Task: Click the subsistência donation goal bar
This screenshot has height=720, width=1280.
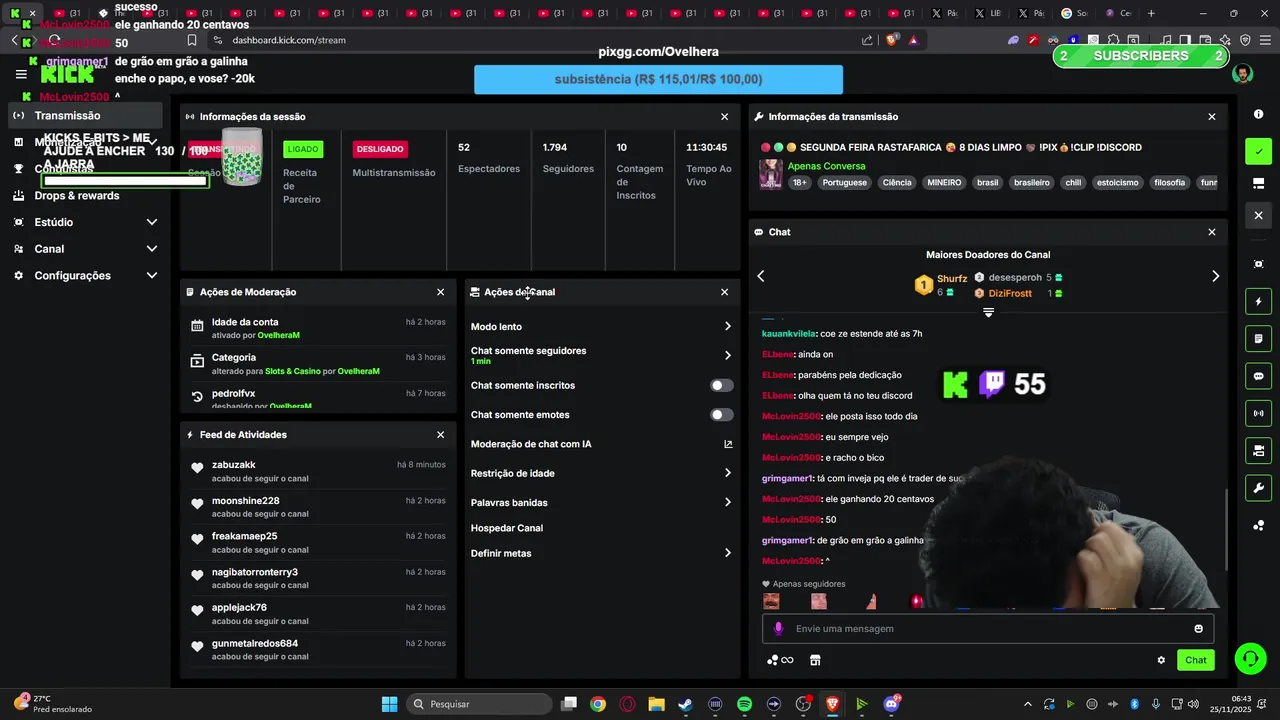Action: click(x=658, y=79)
